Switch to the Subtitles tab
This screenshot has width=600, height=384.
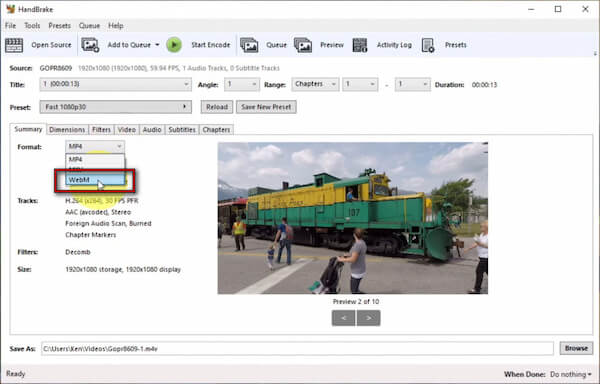tap(182, 130)
